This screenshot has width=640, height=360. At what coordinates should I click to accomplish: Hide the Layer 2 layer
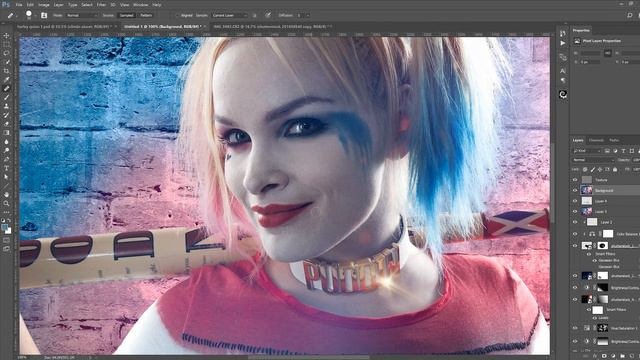pos(575,222)
